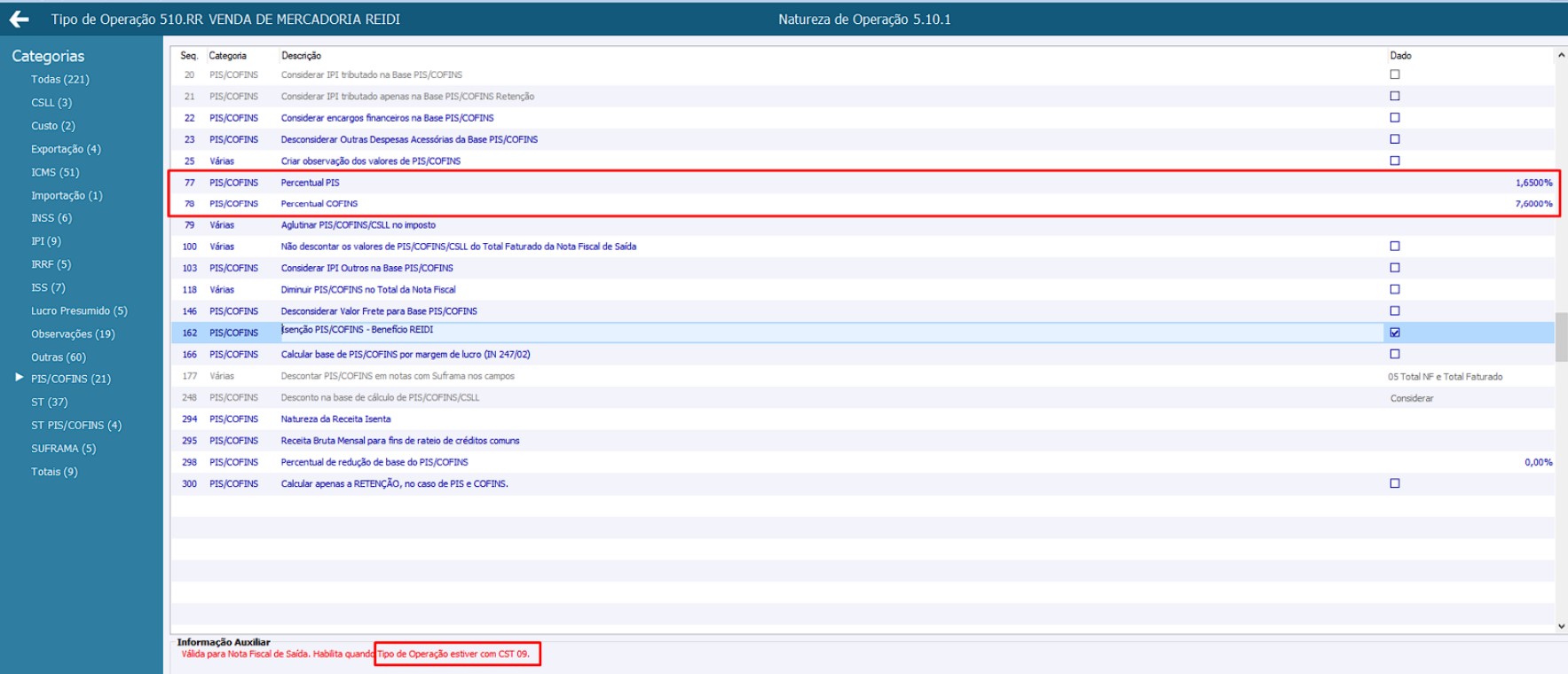Viewport: 1568px width, 674px height.
Task: Click the vertical scrollbar thumb
Action: (1562, 337)
